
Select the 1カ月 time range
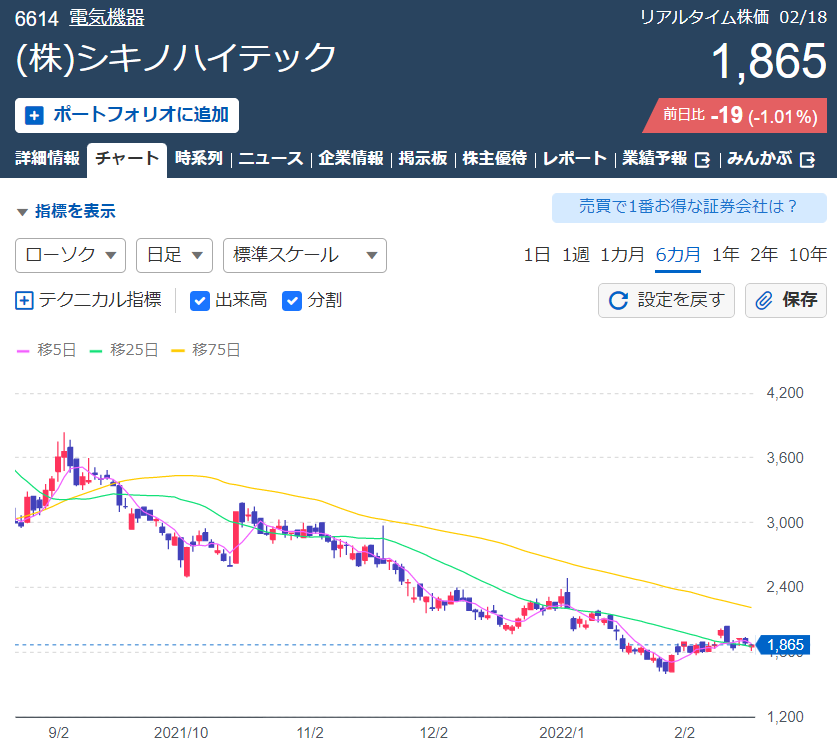tap(622, 255)
